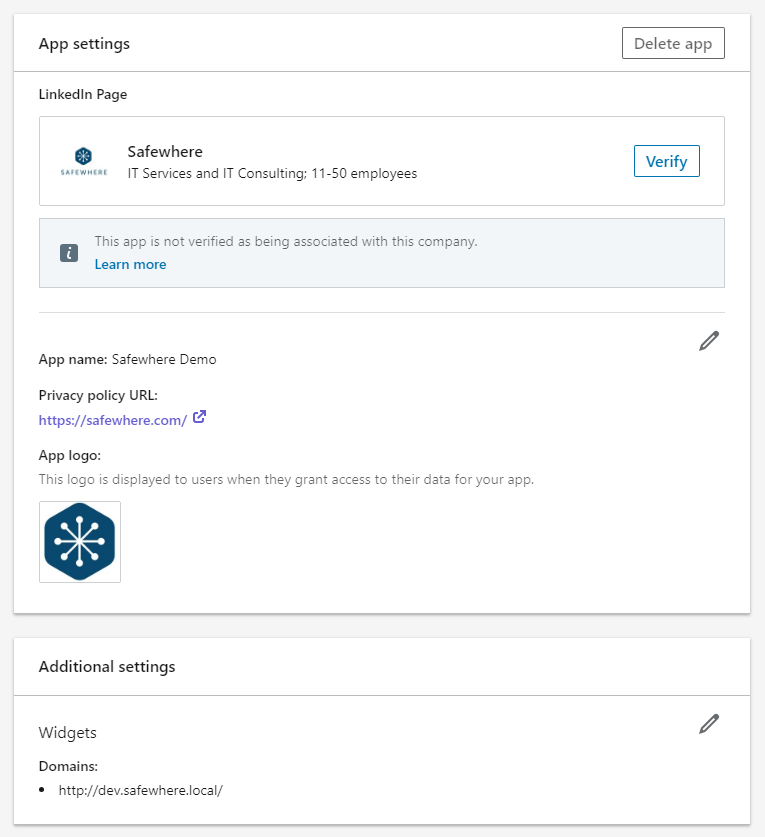This screenshot has width=765, height=837.
Task: Click the App logo description text
Action: pyautogui.click(x=286, y=480)
